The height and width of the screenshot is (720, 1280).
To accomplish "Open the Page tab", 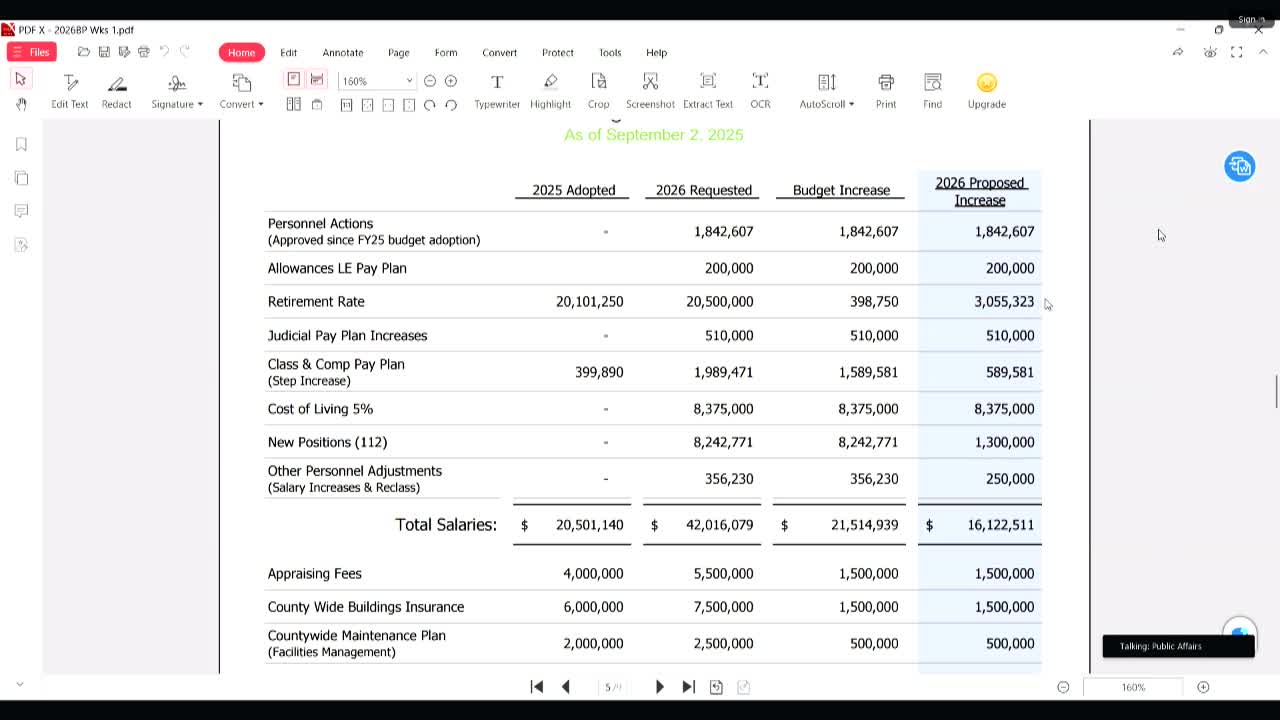I will [x=399, y=52].
